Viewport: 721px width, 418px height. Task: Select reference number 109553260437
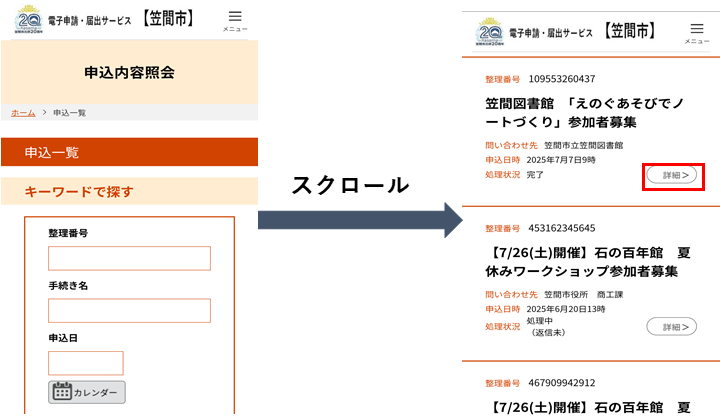pos(561,79)
